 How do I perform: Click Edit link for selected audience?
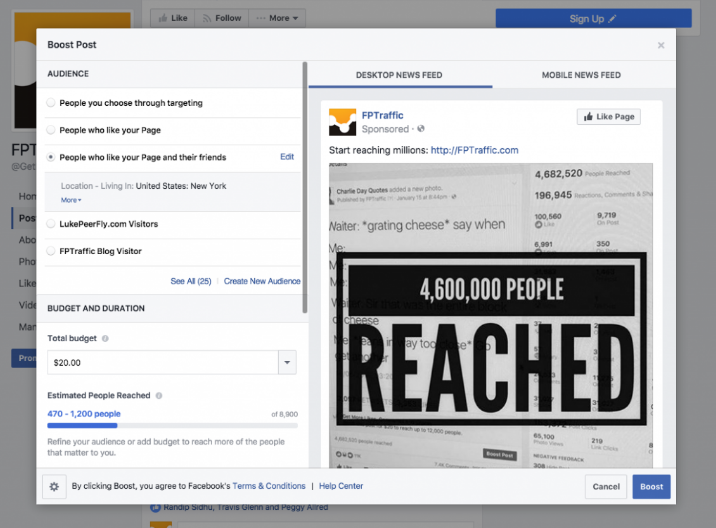point(287,157)
